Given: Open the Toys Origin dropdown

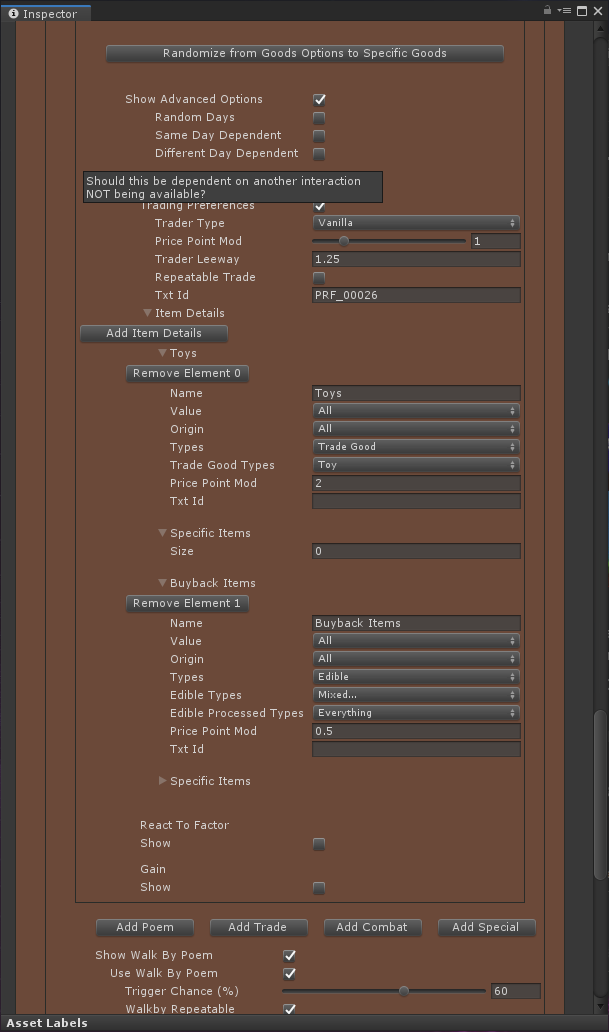Looking at the screenshot, I should click(x=416, y=428).
